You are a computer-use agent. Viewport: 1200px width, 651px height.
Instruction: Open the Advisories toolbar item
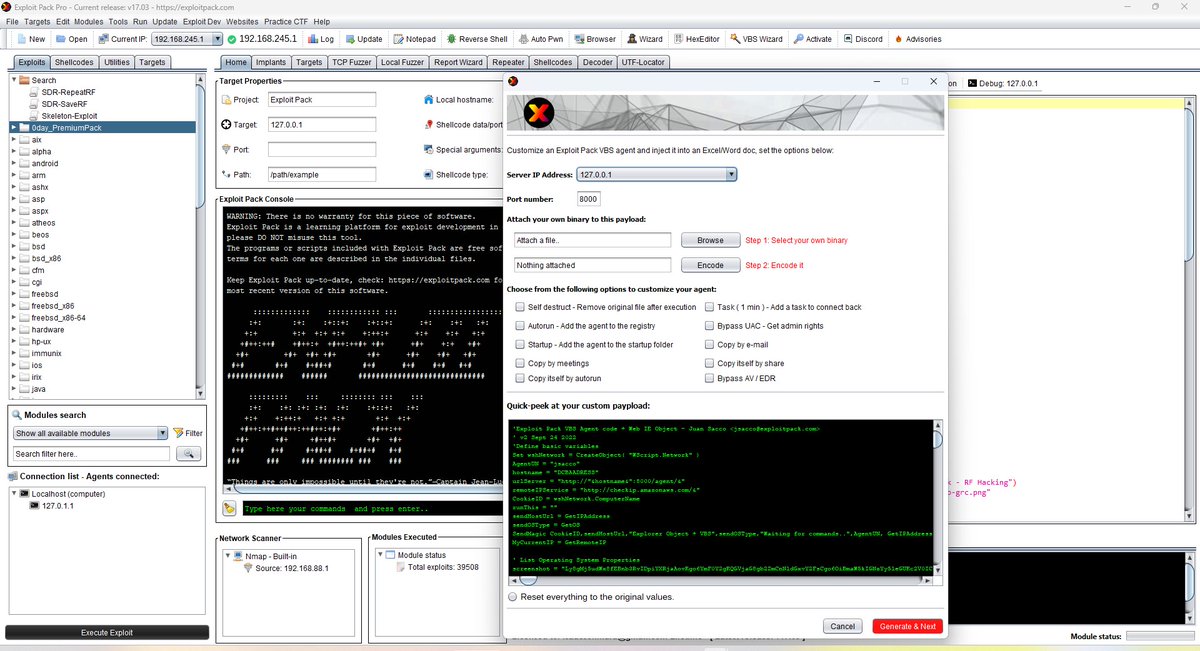pos(918,39)
